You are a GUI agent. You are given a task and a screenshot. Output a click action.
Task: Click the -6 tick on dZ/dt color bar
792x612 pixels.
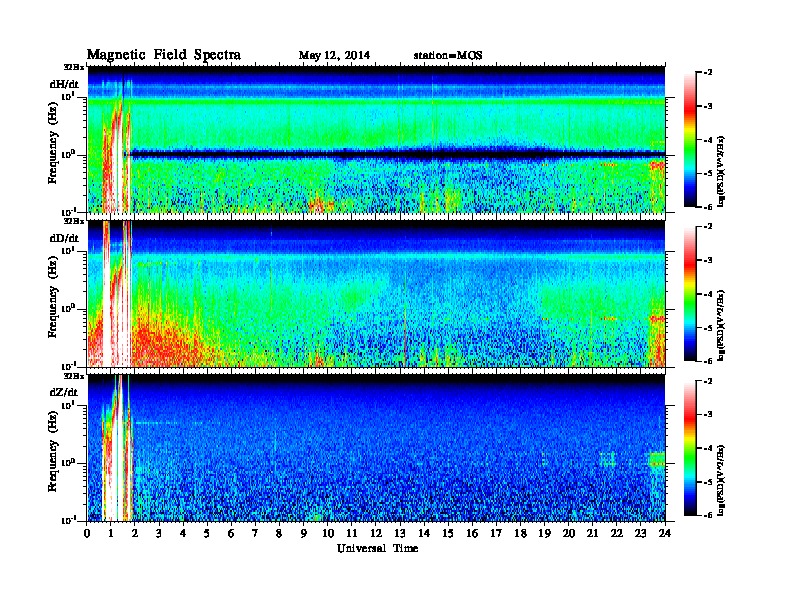[x=709, y=515]
